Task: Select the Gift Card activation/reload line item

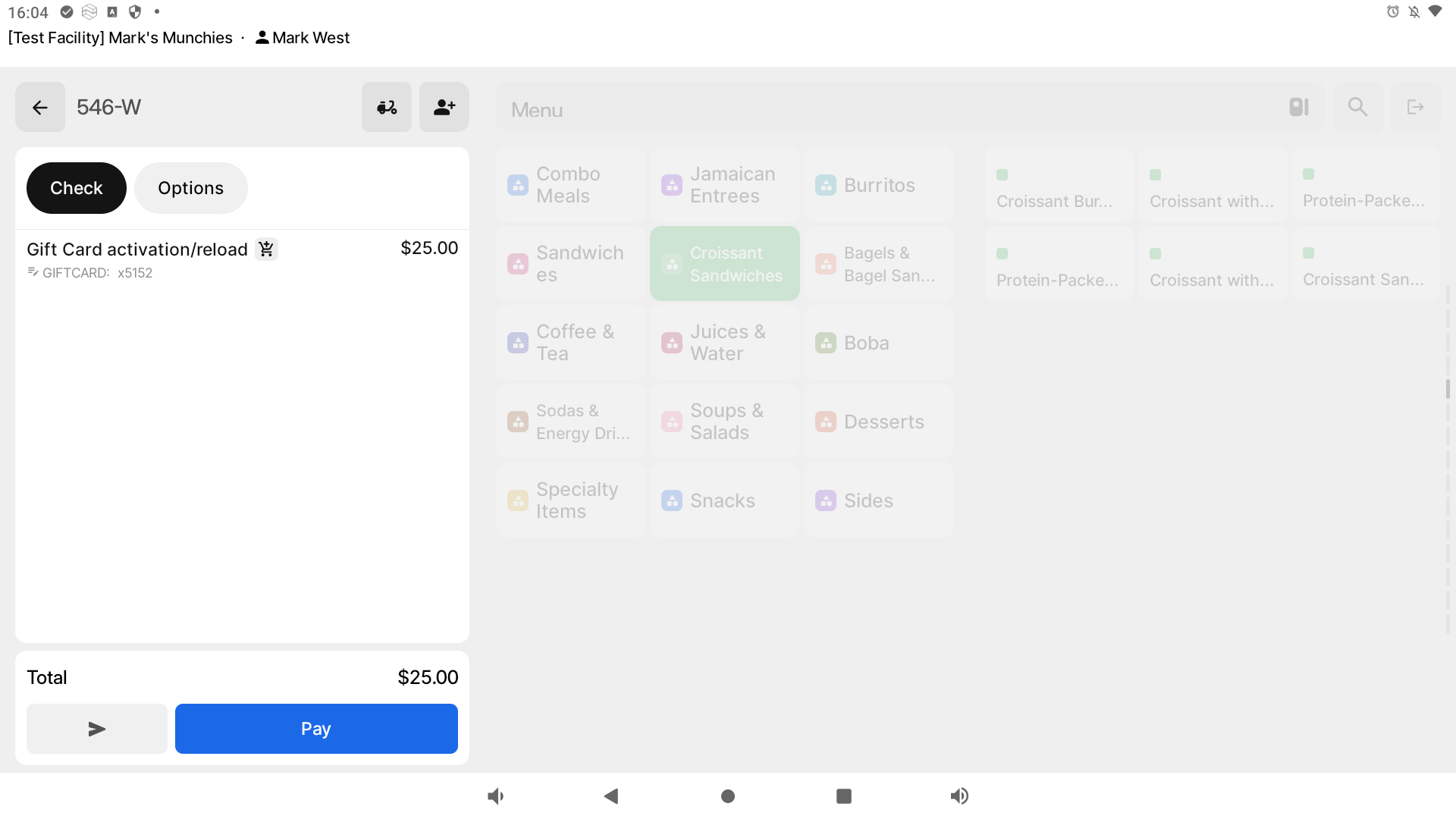Action: pyautogui.click(x=137, y=249)
